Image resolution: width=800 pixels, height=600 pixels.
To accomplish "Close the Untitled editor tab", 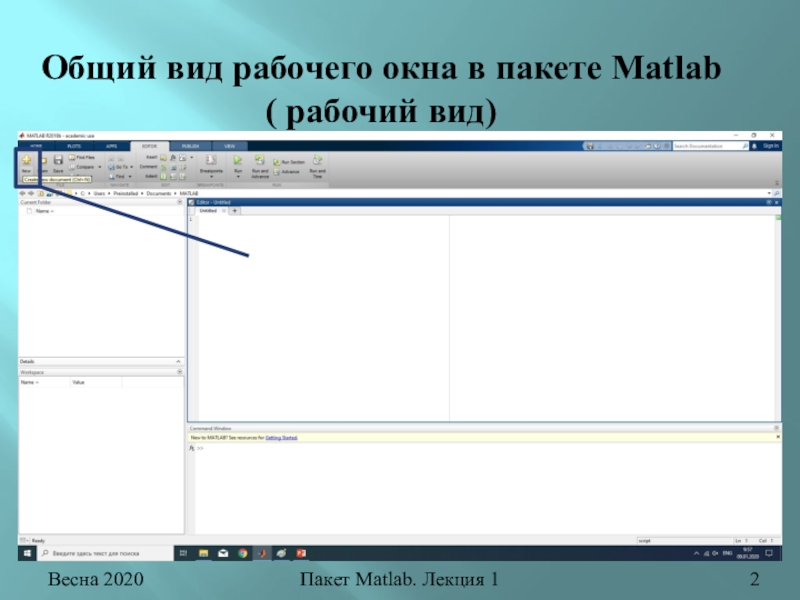I will tap(223, 211).
